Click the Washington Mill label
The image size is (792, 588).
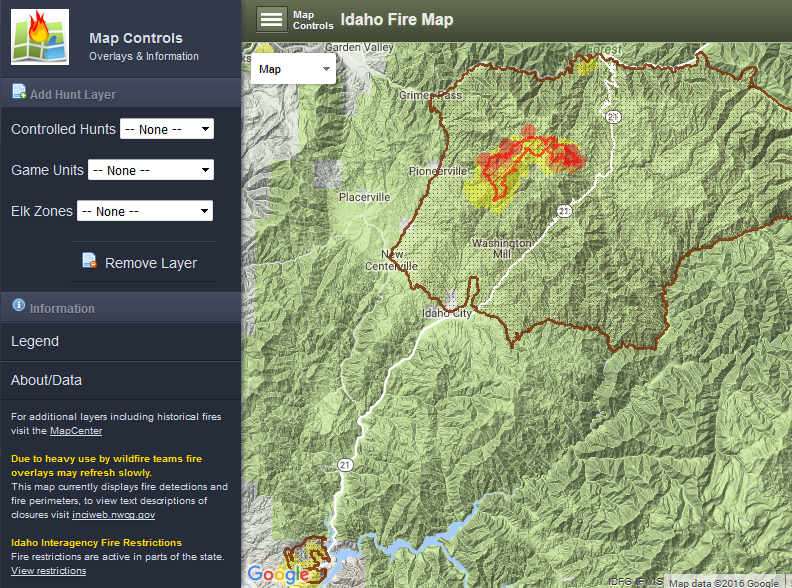click(502, 249)
